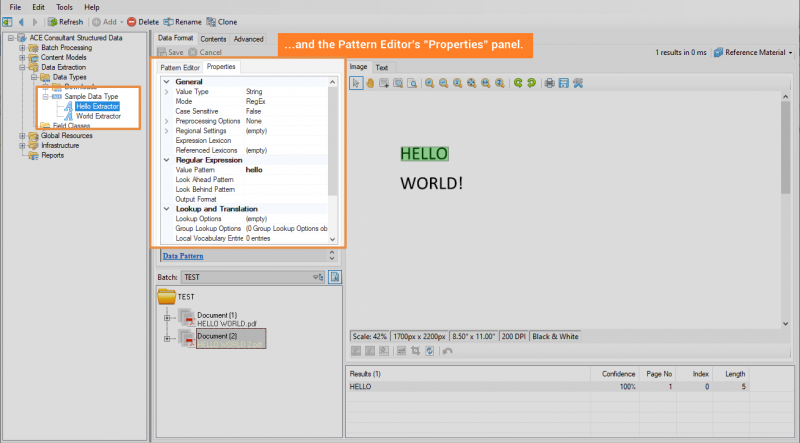Click the Data Pattern link
This screenshot has height=443, width=800.
coord(184,256)
